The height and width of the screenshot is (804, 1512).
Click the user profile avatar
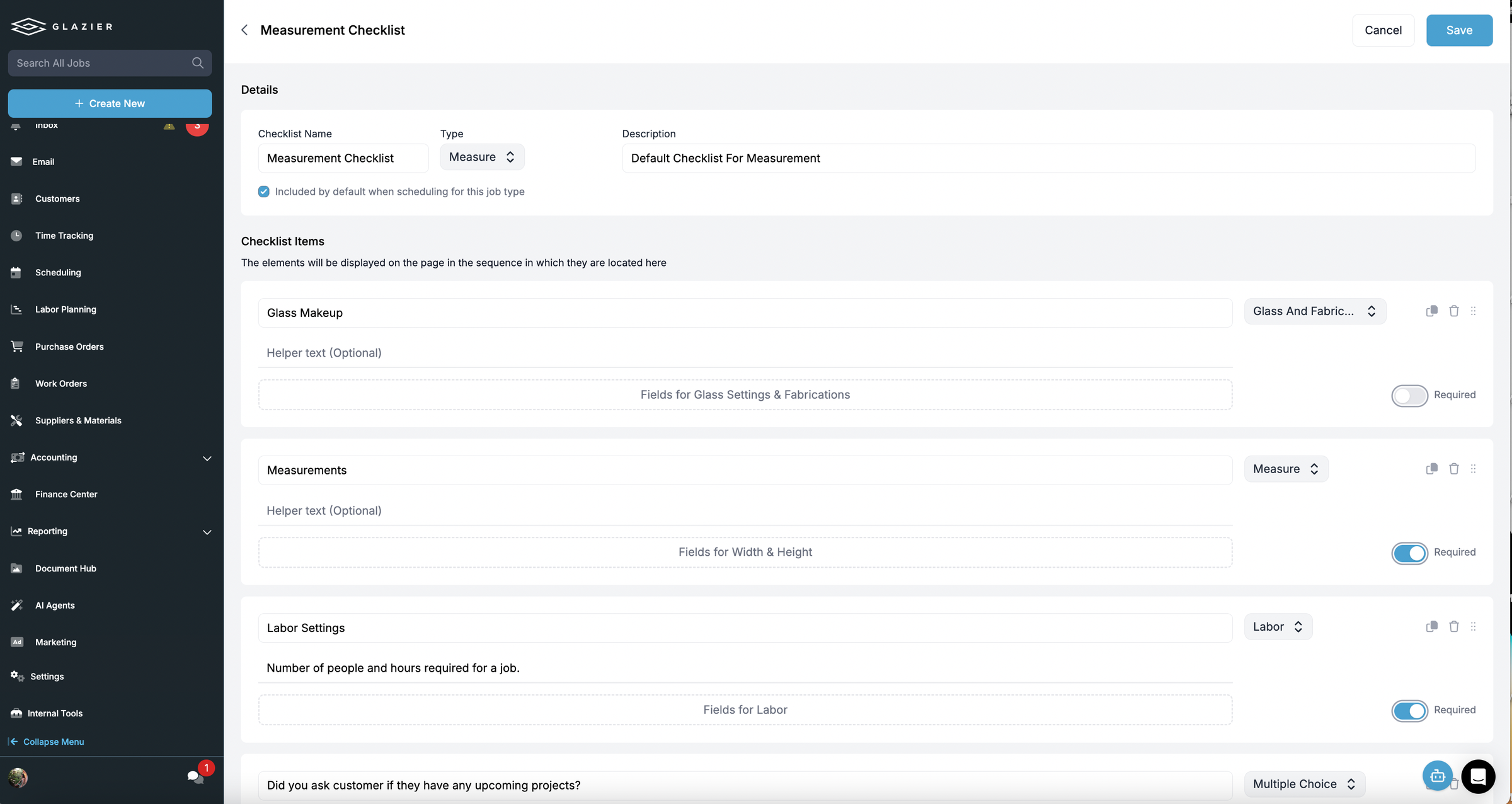click(18, 778)
